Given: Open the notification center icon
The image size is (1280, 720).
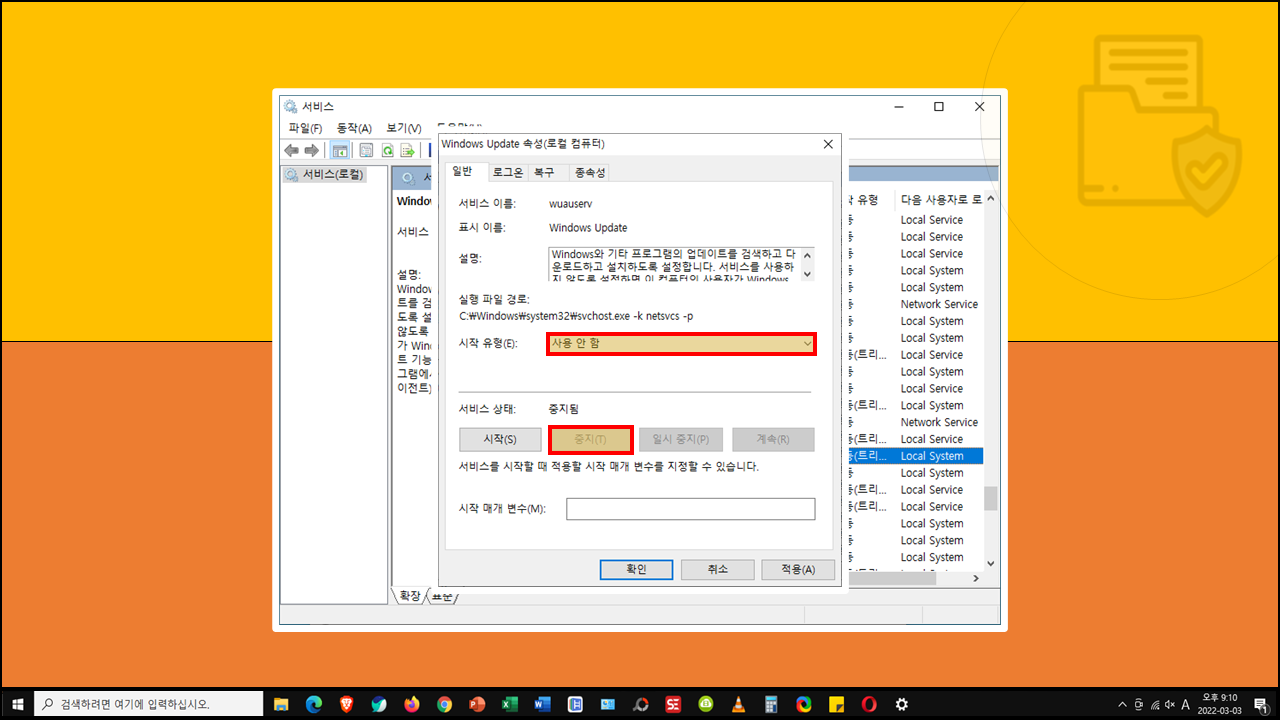Looking at the screenshot, I should pos(1261,704).
